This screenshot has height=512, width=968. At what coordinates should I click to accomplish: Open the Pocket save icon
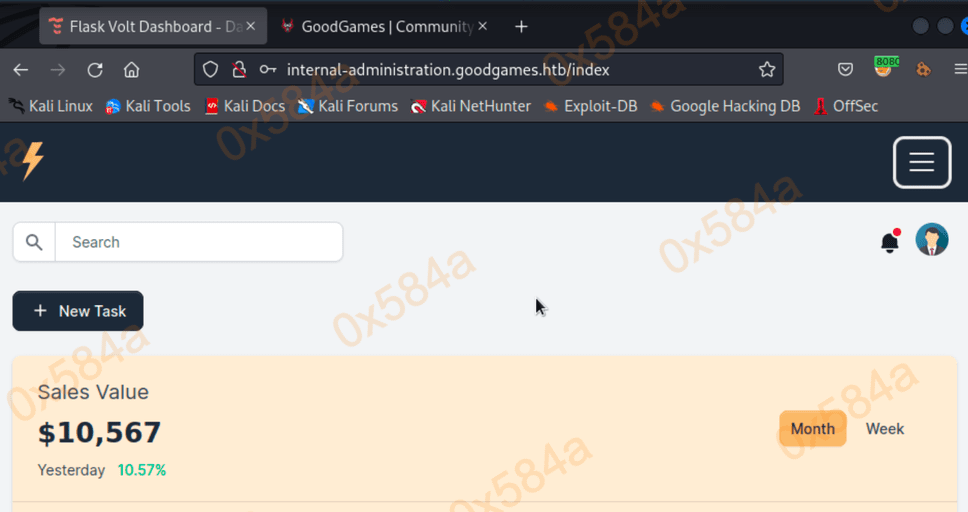point(845,70)
